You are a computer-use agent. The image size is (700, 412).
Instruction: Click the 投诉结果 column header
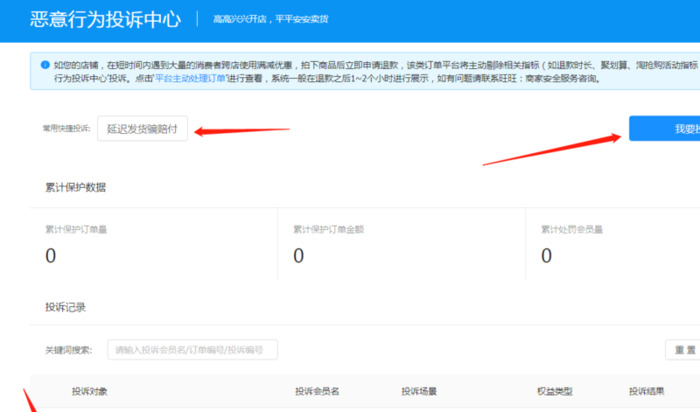tap(647, 391)
